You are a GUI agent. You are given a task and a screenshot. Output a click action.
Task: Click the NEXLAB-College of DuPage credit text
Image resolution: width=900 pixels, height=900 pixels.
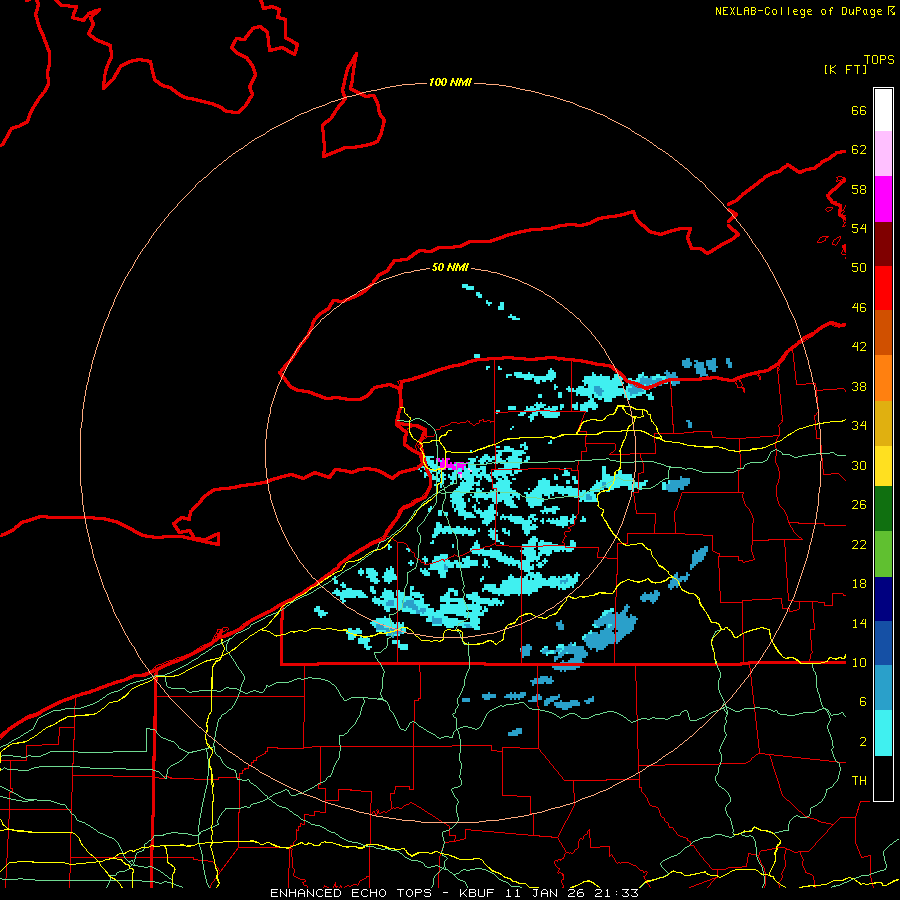click(798, 11)
